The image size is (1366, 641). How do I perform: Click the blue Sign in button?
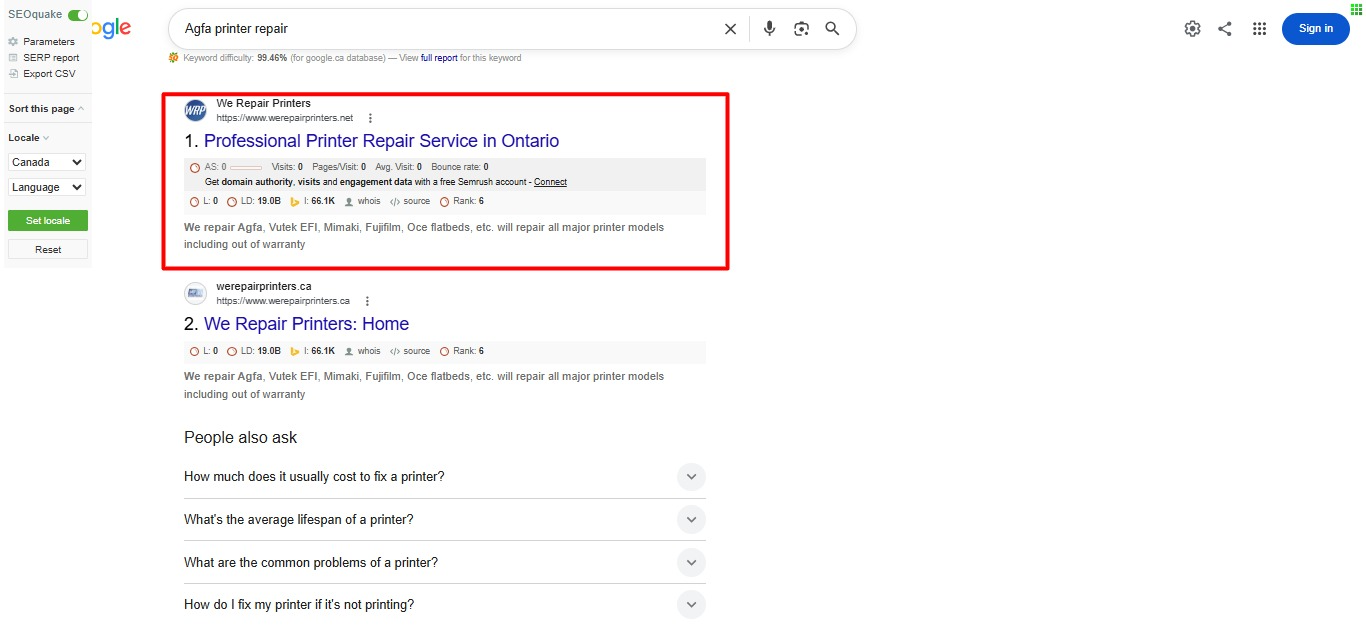click(1315, 29)
